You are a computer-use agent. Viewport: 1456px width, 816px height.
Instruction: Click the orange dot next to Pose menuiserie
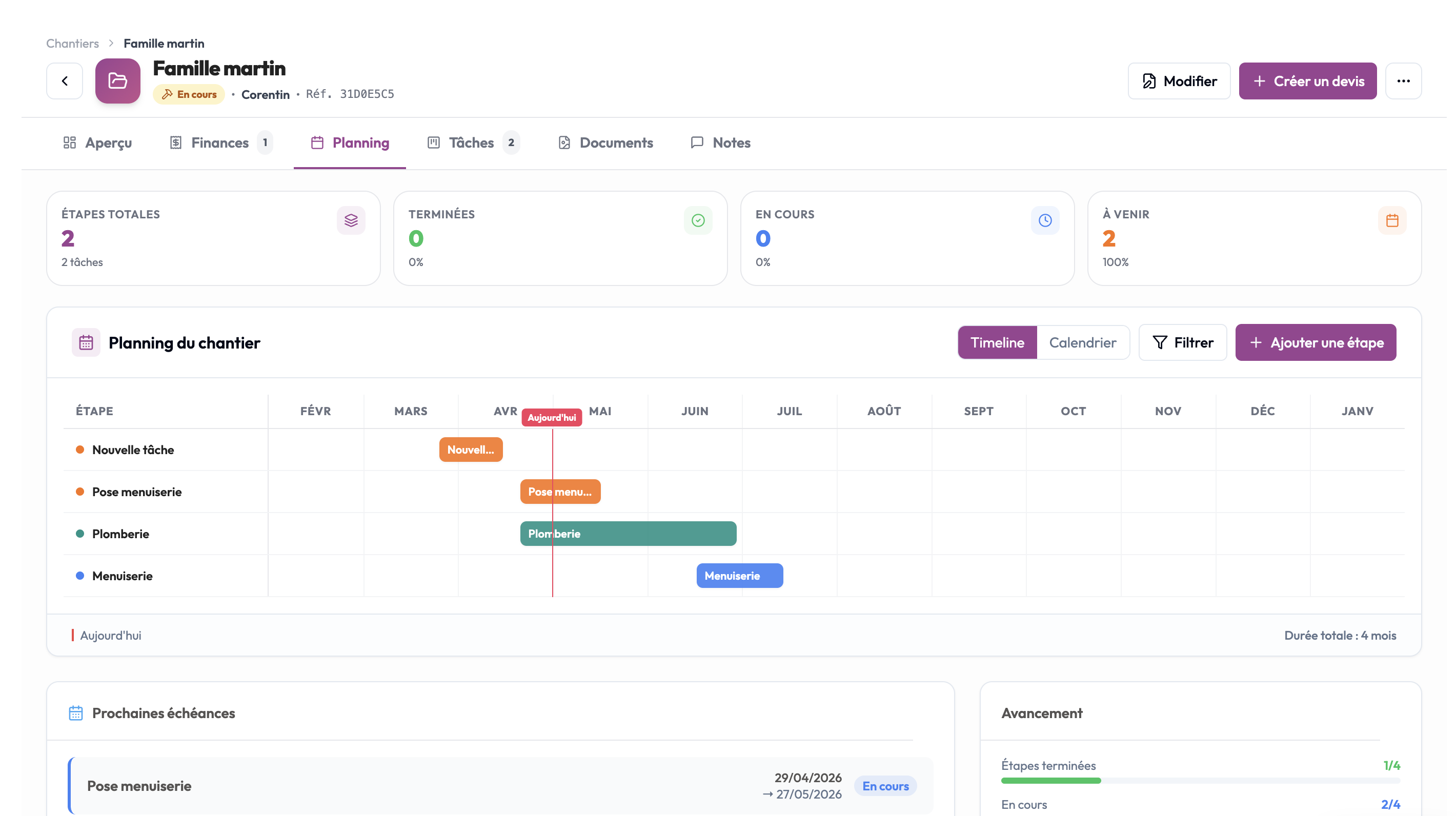[x=80, y=492]
